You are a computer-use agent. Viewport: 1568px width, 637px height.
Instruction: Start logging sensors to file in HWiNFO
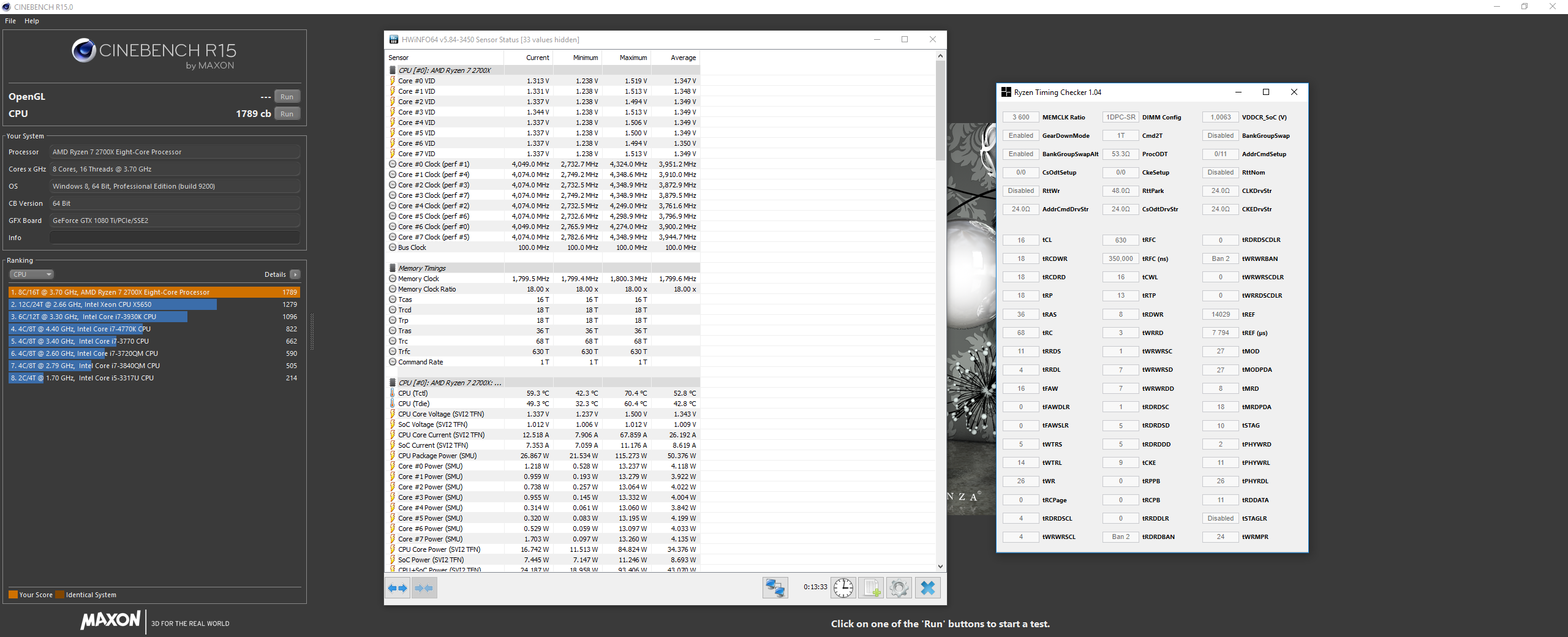(871, 588)
